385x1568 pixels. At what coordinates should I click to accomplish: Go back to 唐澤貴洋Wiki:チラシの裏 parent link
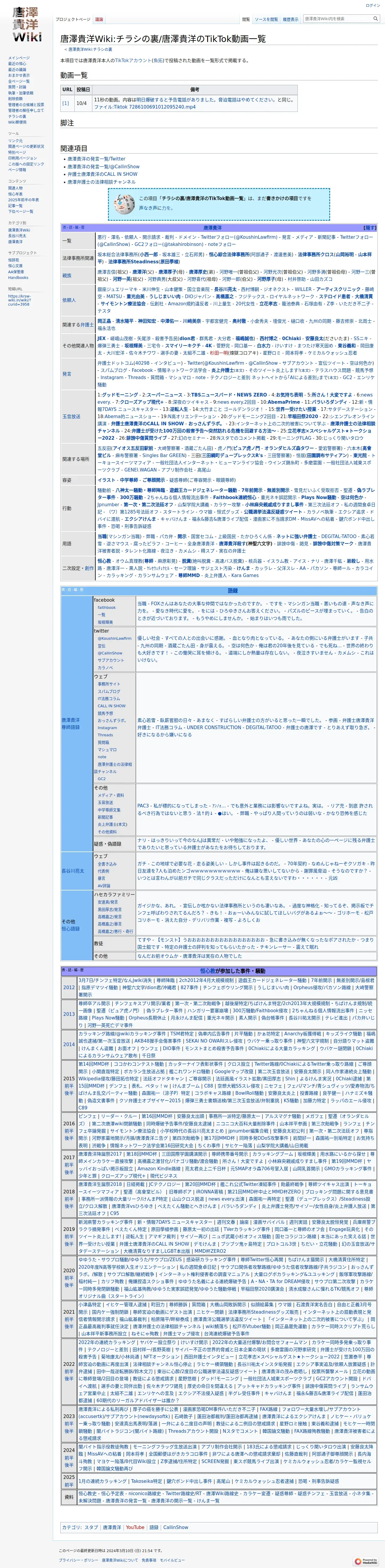pyautogui.click(x=90, y=49)
